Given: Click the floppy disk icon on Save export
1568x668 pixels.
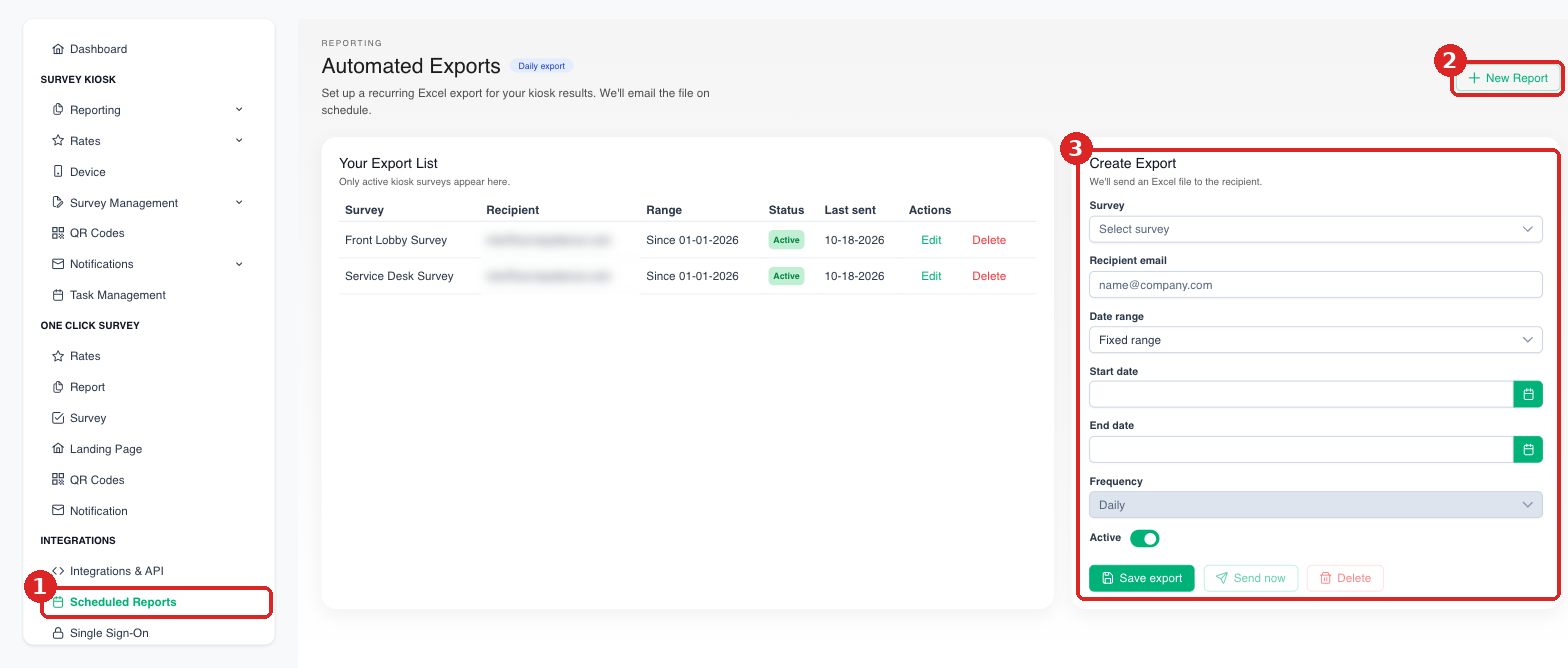Looking at the screenshot, I should [1108, 578].
